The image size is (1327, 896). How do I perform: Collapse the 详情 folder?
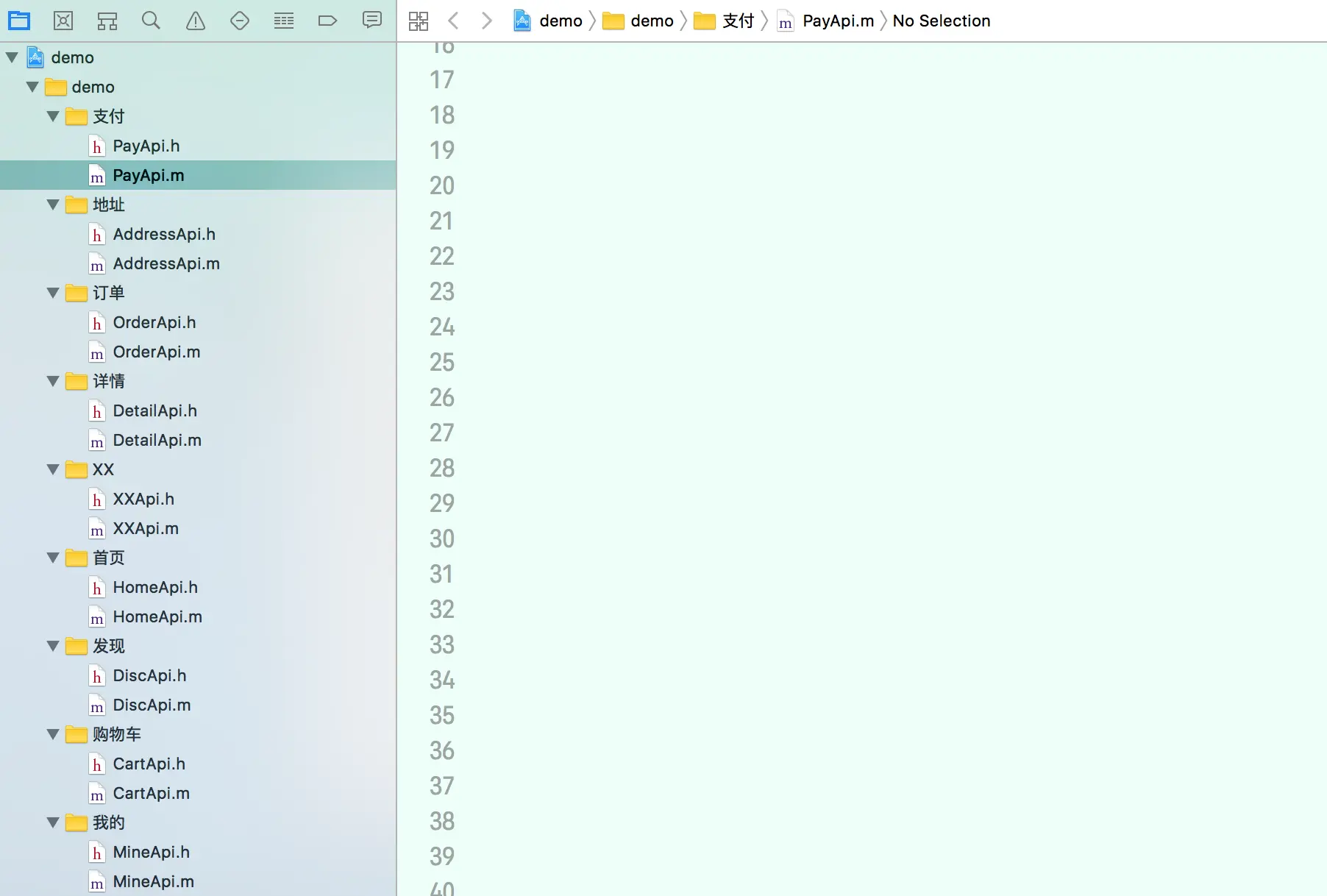tap(53, 381)
